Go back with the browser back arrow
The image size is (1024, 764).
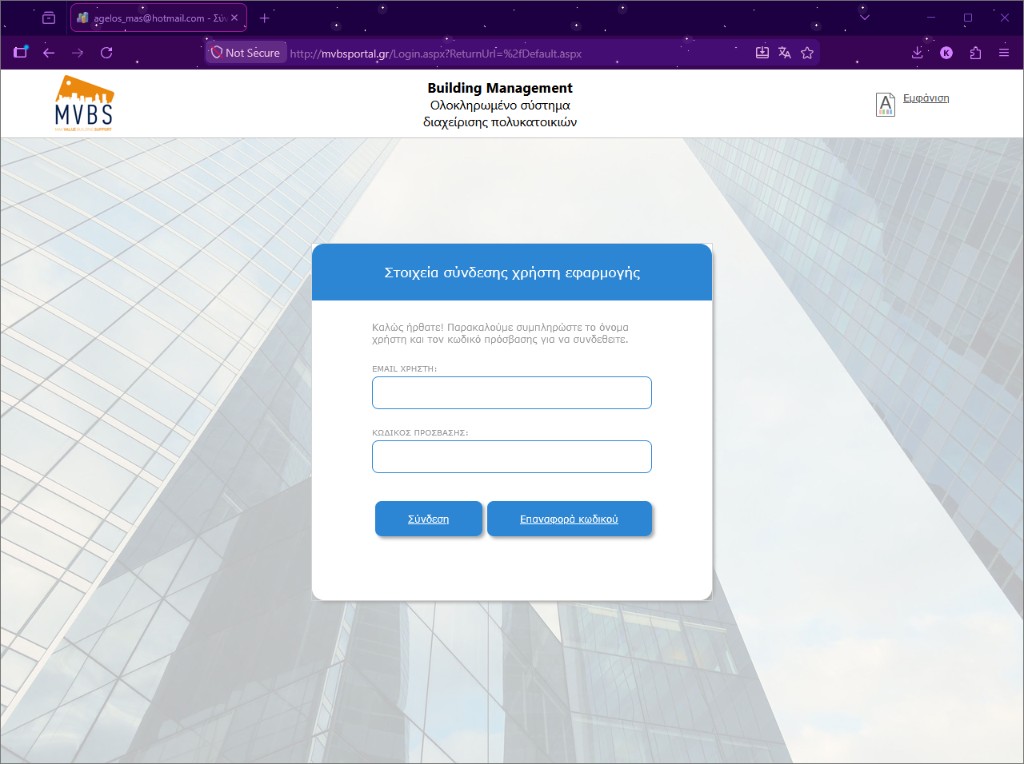[x=49, y=53]
